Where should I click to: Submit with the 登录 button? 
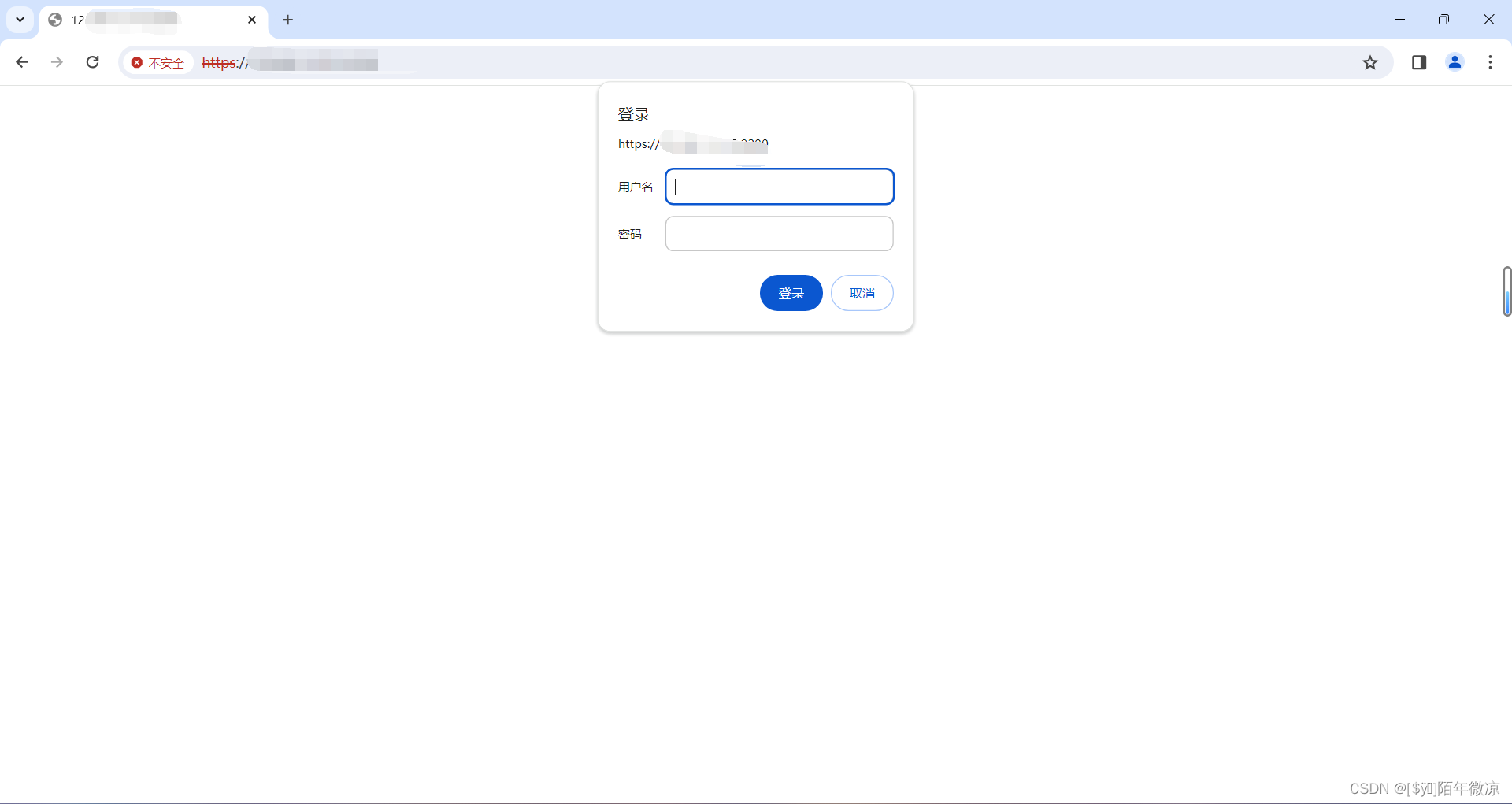tap(791, 293)
